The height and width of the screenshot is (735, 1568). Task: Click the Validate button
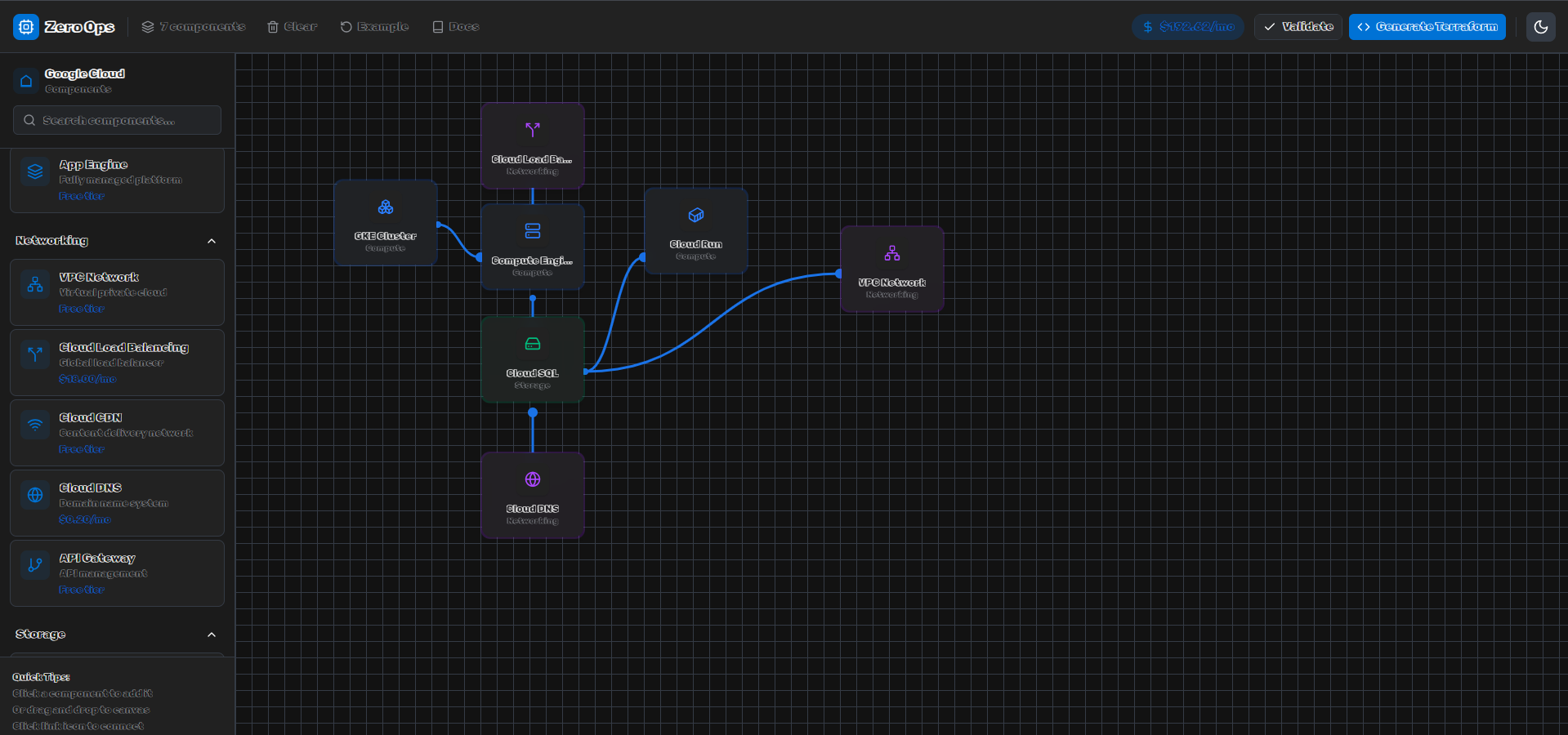click(1298, 27)
